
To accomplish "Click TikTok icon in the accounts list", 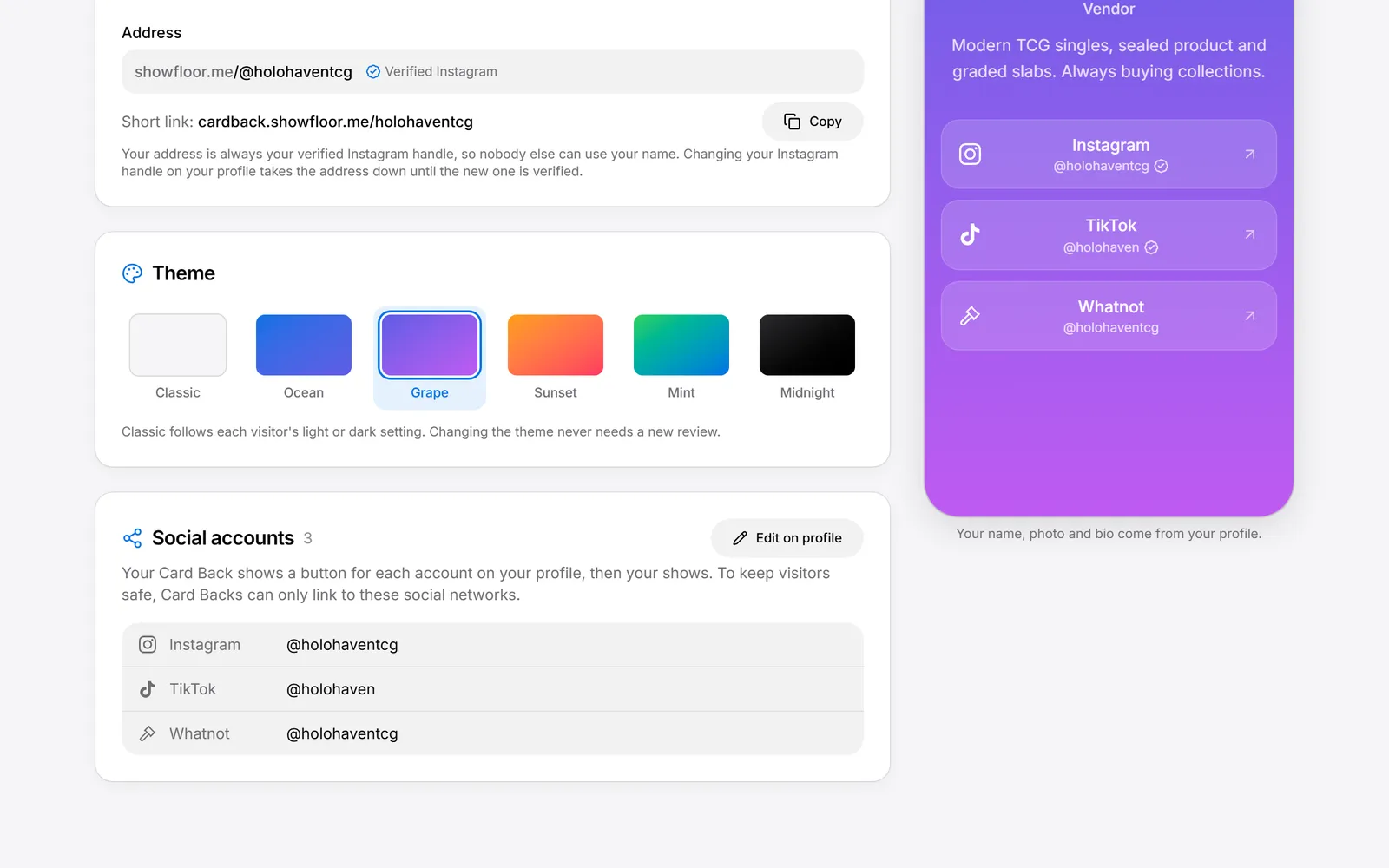I will [148, 689].
